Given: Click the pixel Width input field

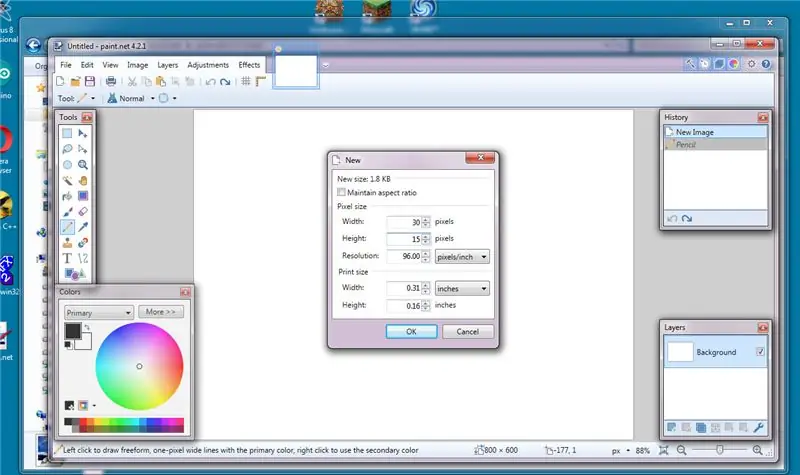Looking at the screenshot, I should (404, 222).
